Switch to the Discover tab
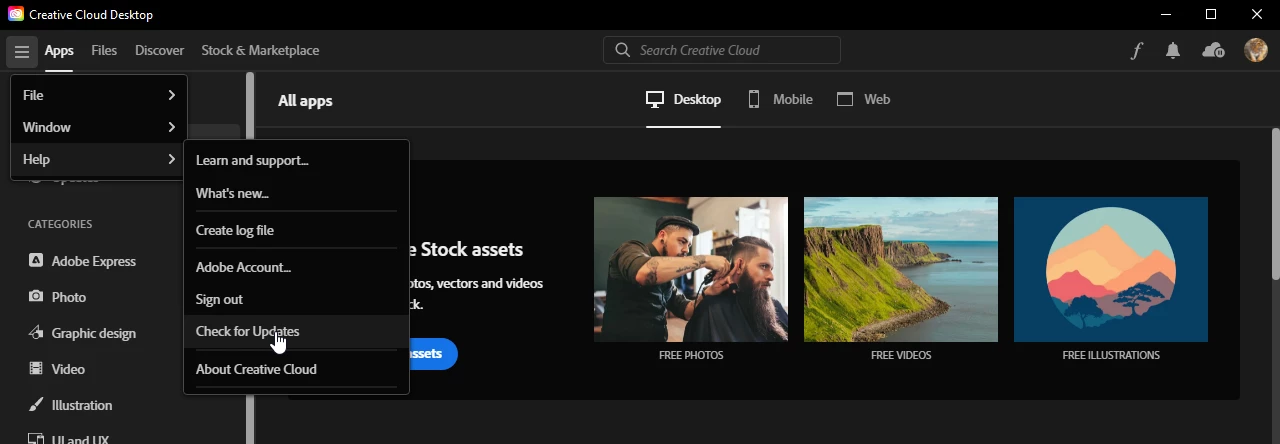The height and width of the screenshot is (444, 1280). (159, 50)
